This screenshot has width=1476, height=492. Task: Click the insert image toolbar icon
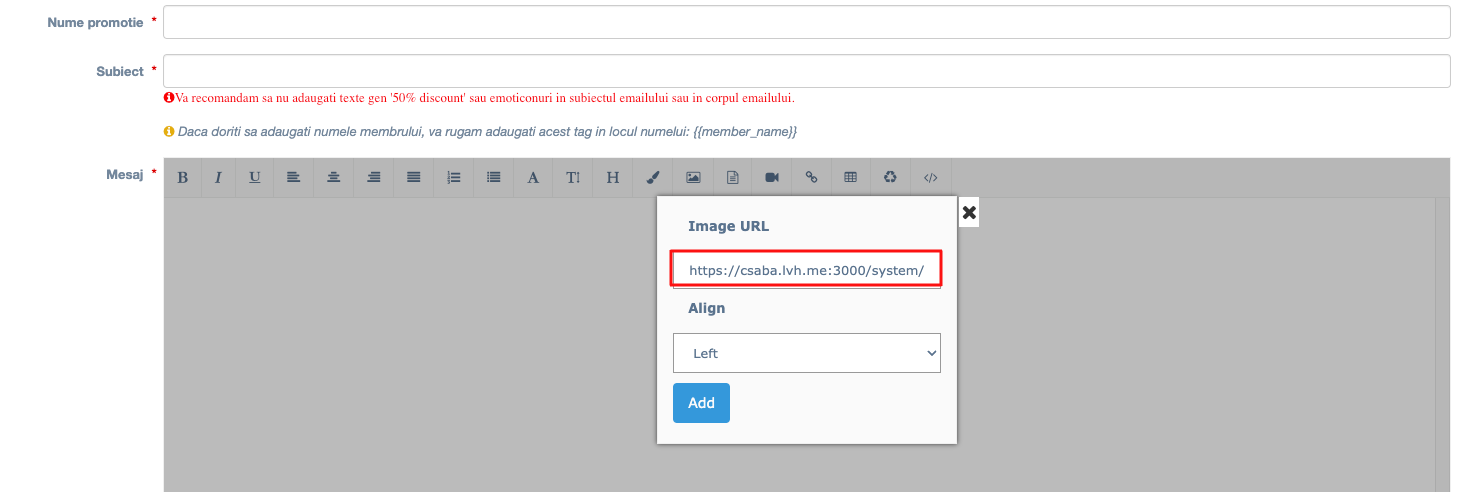pos(693,177)
